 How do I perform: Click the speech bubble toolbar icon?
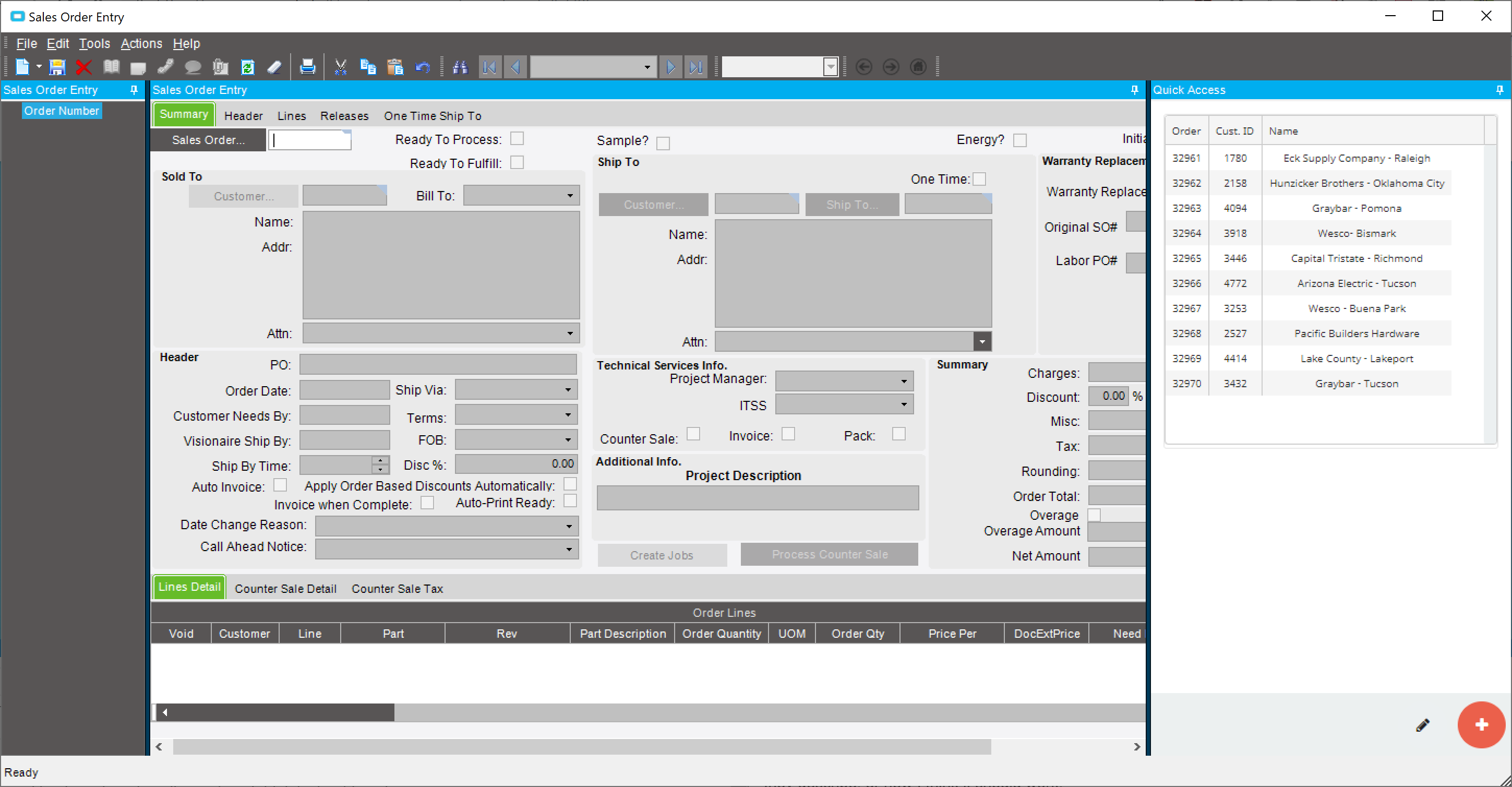(x=193, y=67)
